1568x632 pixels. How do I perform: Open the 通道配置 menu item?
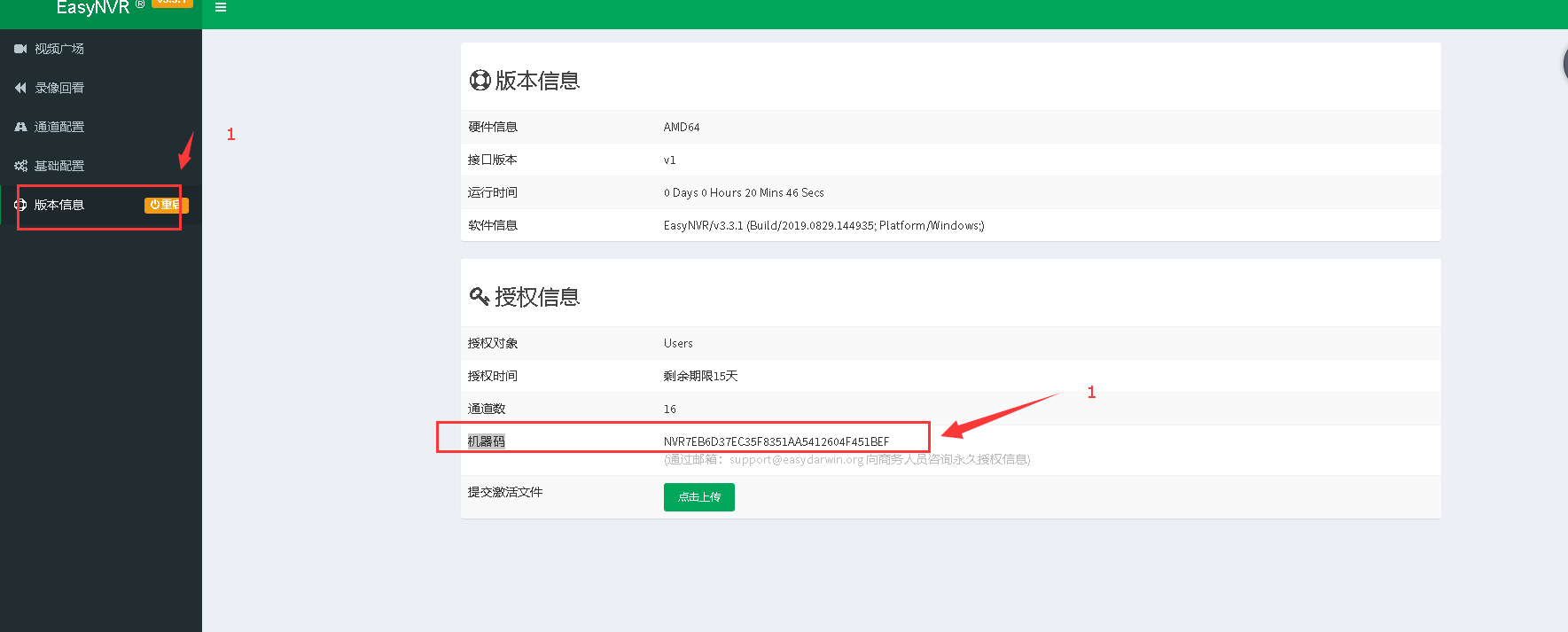click(101, 127)
